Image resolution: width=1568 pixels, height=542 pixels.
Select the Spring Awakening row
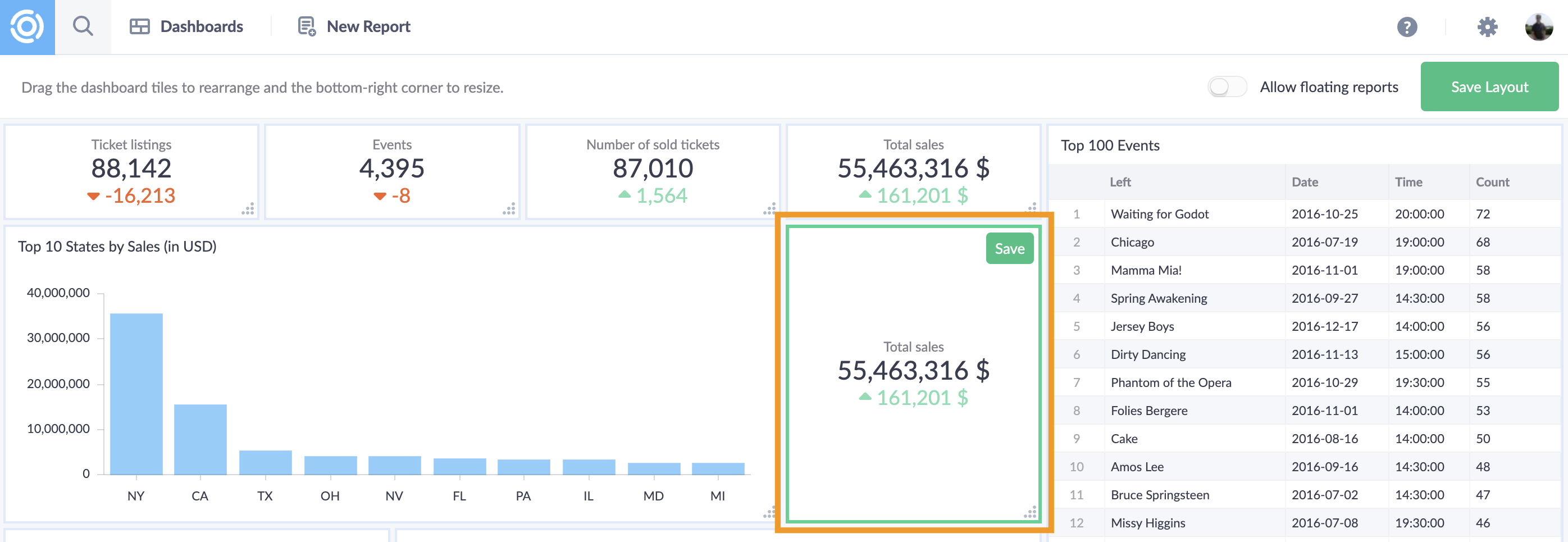tap(1305, 298)
